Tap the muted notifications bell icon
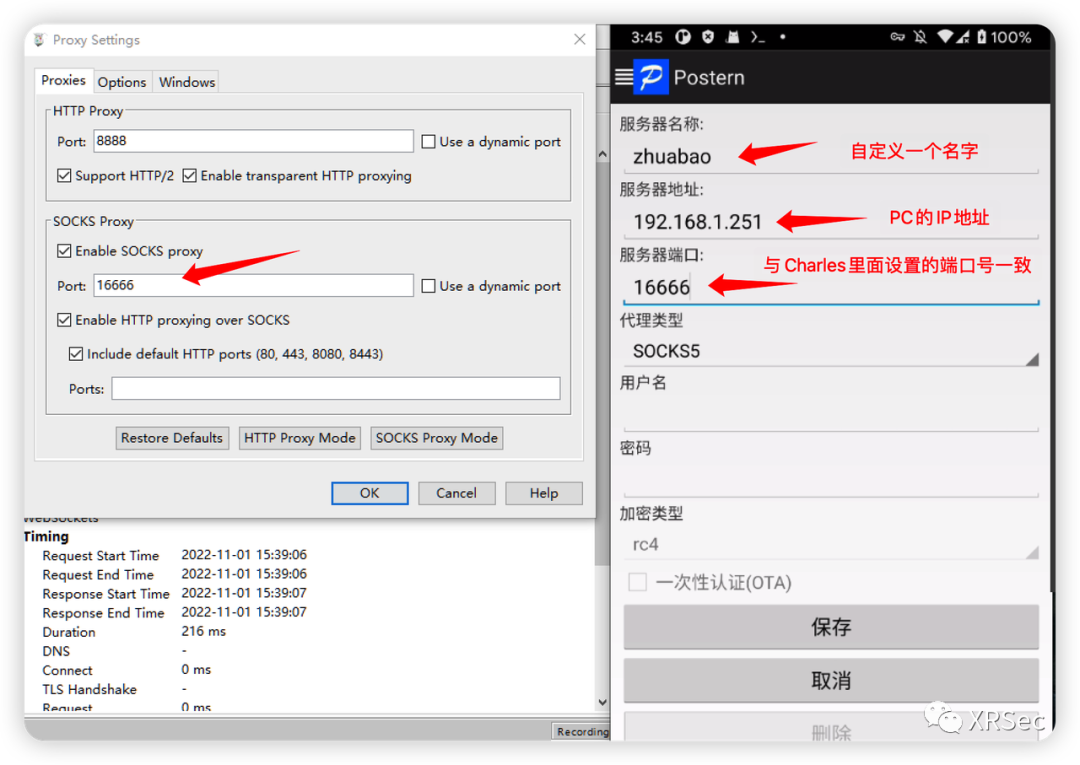The width and height of the screenshot is (1080, 765). click(x=922, y=37)
